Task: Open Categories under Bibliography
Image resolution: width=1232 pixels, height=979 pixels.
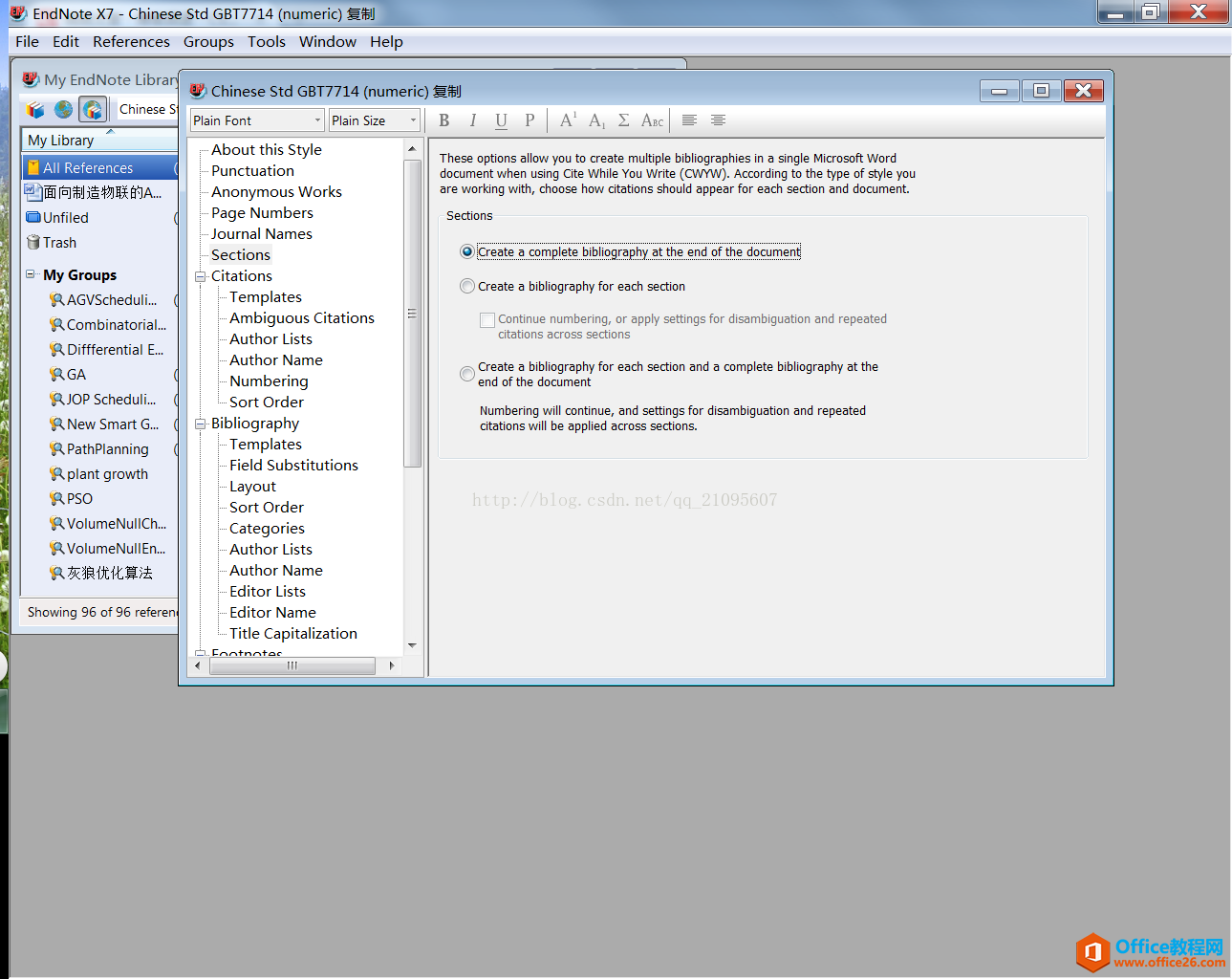Action: pyautogui.click(x=267, y=529)
